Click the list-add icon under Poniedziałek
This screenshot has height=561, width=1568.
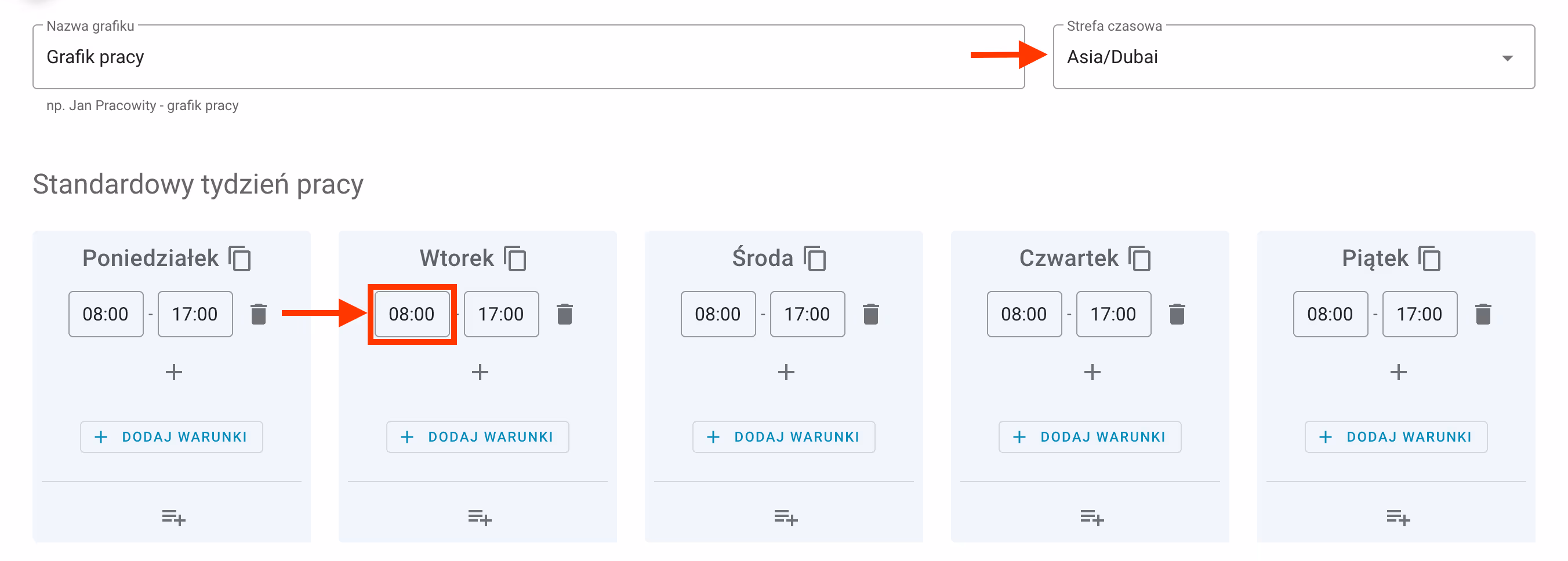[x=173, y=518]
